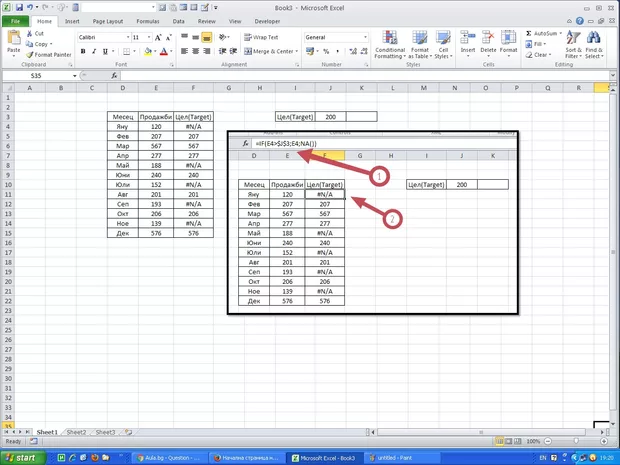620x465 pixels.
Task: Click the Paste clipboard icon
Action: (14, 38)
